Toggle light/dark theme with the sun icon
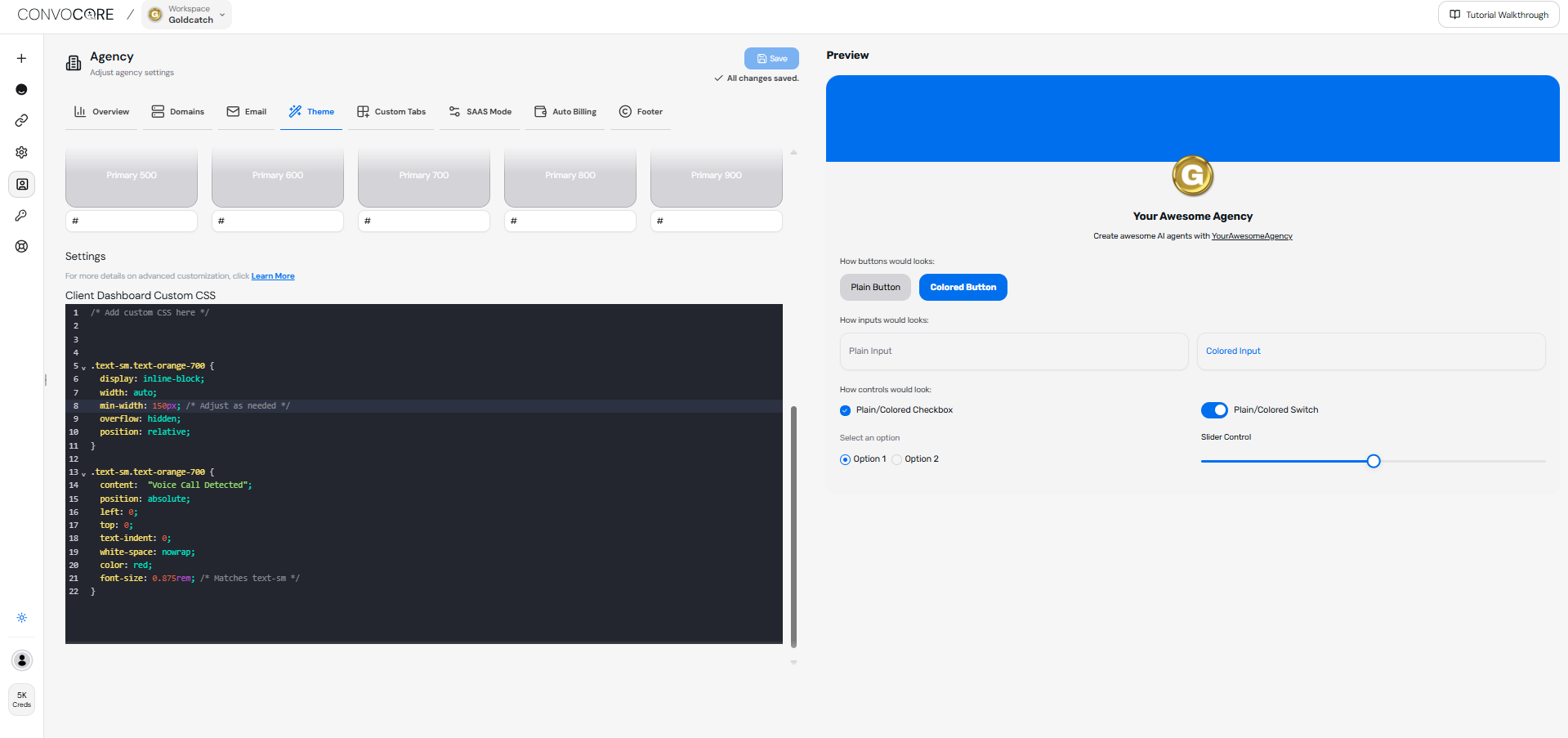This screenshot has height=738, width=1568. point(21,617)
